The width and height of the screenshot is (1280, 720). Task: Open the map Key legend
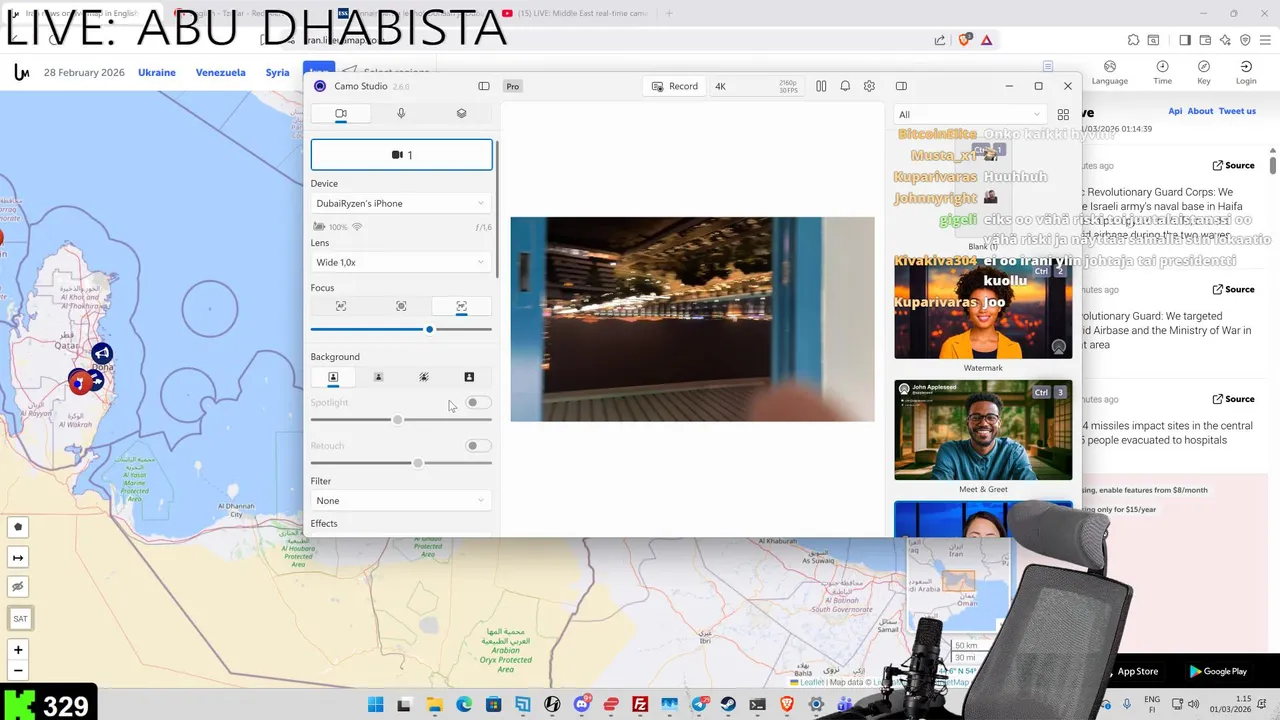1204,73
